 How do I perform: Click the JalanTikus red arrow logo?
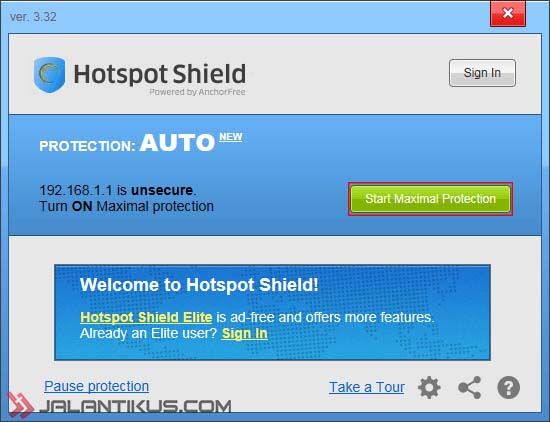(x=20, y=406)
